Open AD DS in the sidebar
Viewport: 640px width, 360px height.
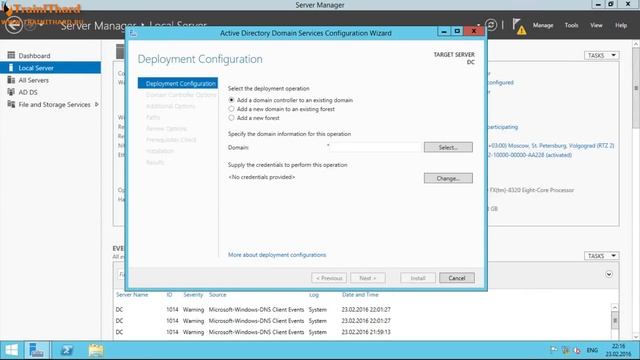click(x=28, y=92)
